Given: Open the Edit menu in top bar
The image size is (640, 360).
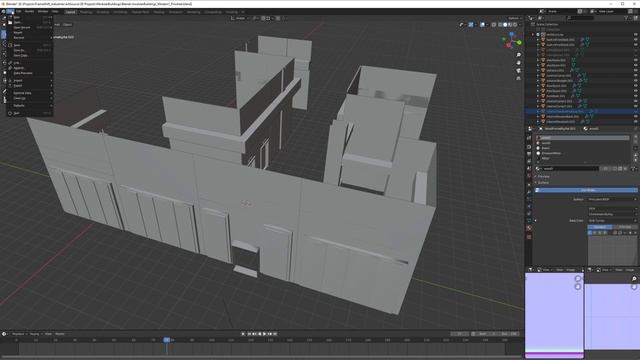Looking at the screenshot, I should pos(19,11).
